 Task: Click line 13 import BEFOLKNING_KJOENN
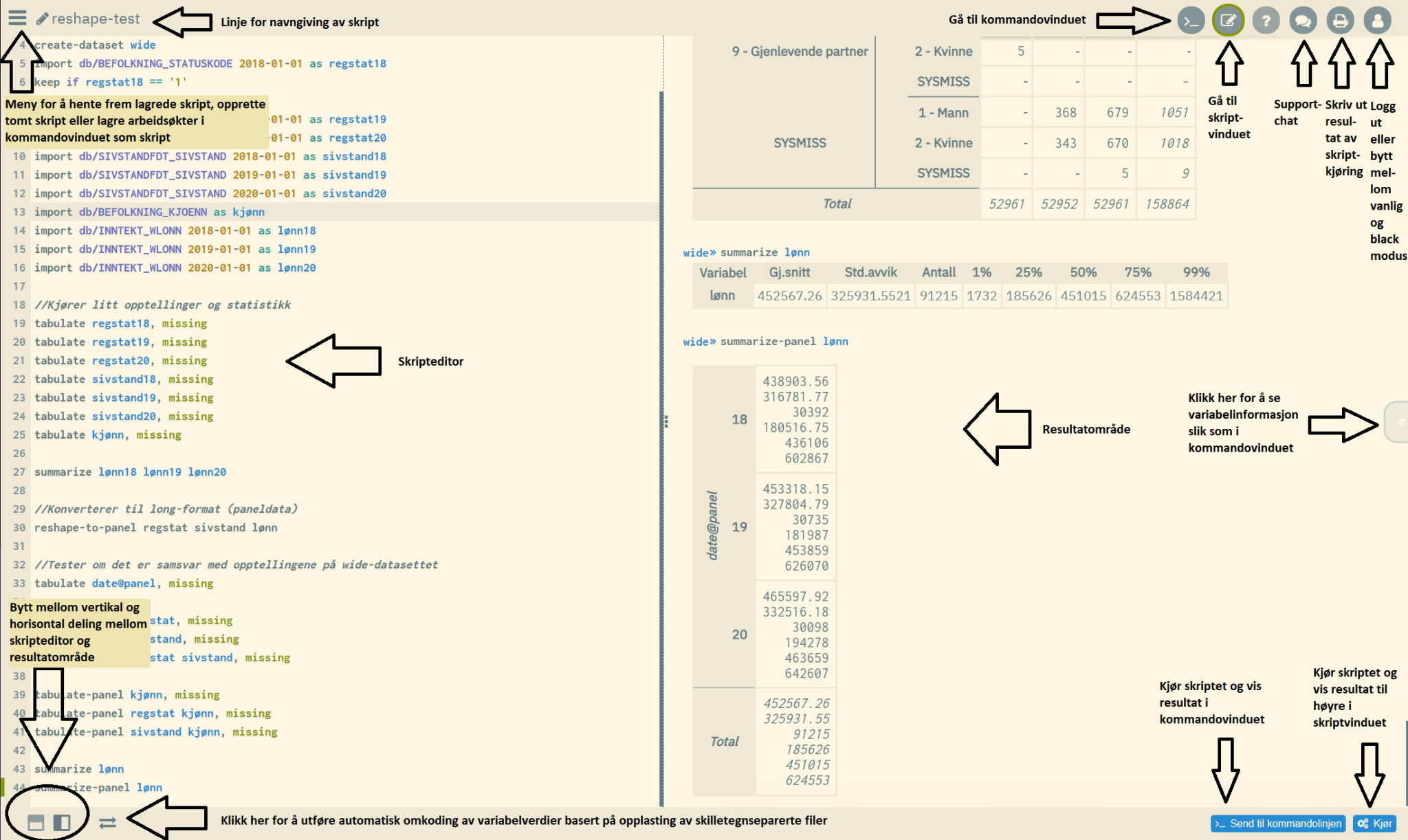(x=149, y=212)
